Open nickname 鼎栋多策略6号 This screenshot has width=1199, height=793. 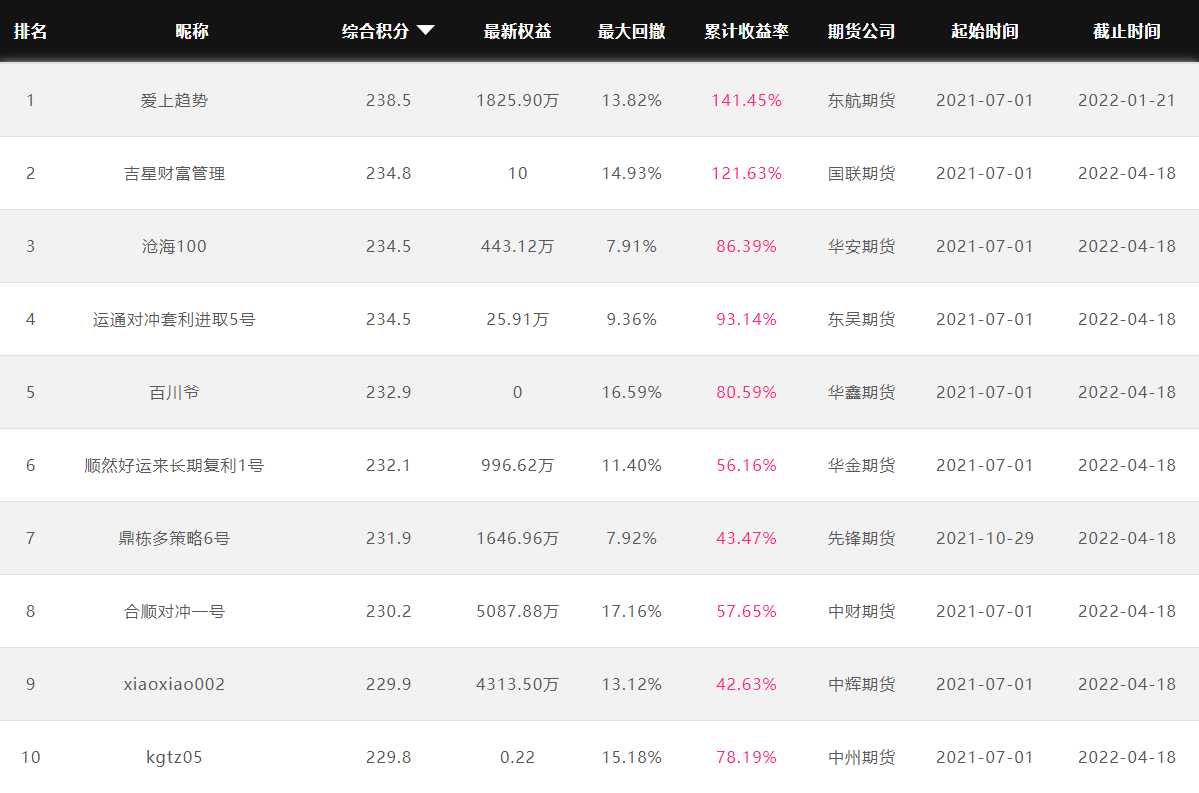coord(174,538)
